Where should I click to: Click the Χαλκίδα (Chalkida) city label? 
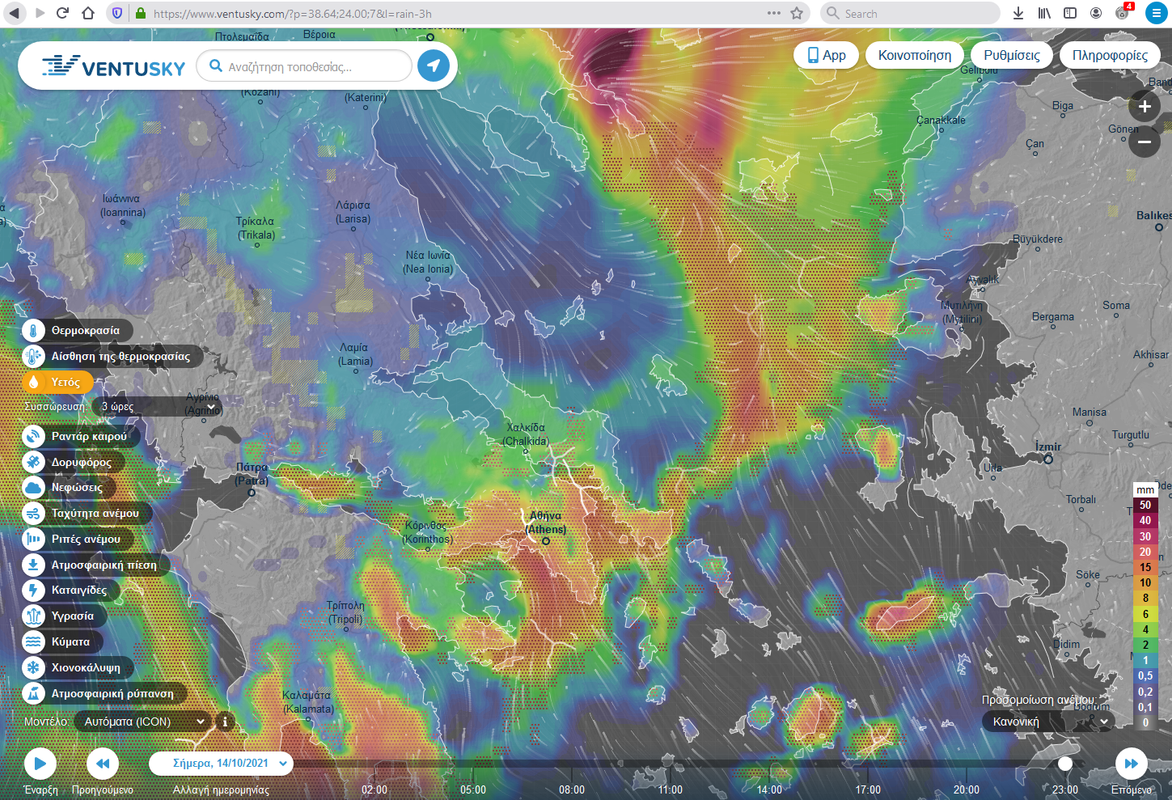click(x=525, y=434)
